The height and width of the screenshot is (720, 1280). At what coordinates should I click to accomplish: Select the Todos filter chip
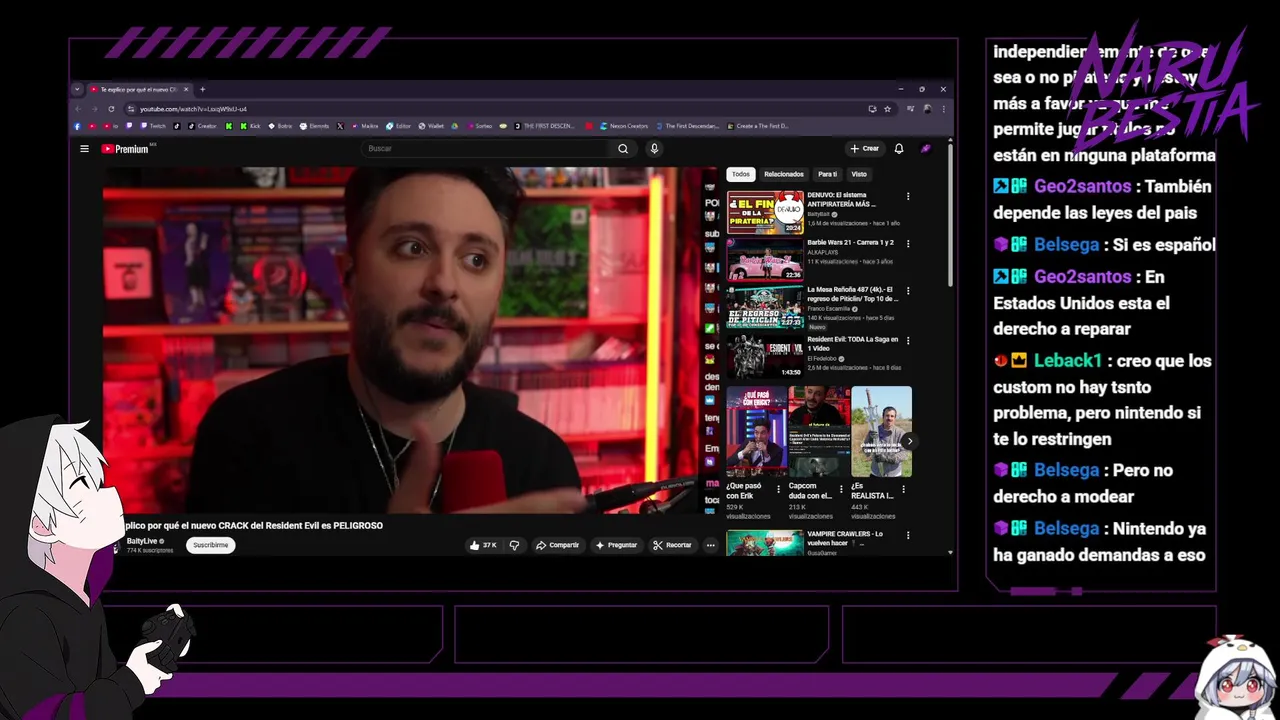pyautogui.click(x=740, y=174)
